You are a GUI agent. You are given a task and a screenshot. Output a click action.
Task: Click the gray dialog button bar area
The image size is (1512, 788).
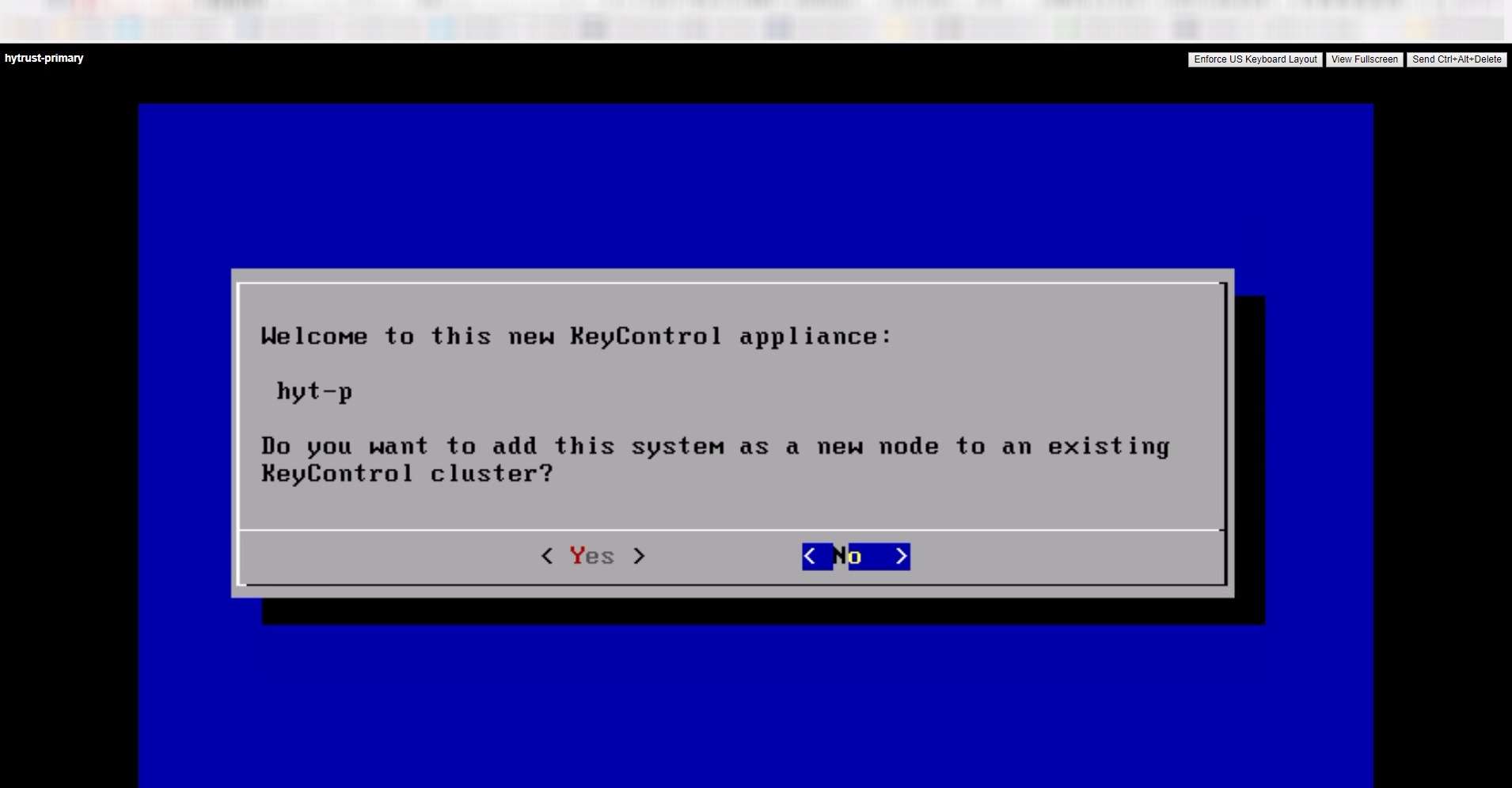(732, 558)
